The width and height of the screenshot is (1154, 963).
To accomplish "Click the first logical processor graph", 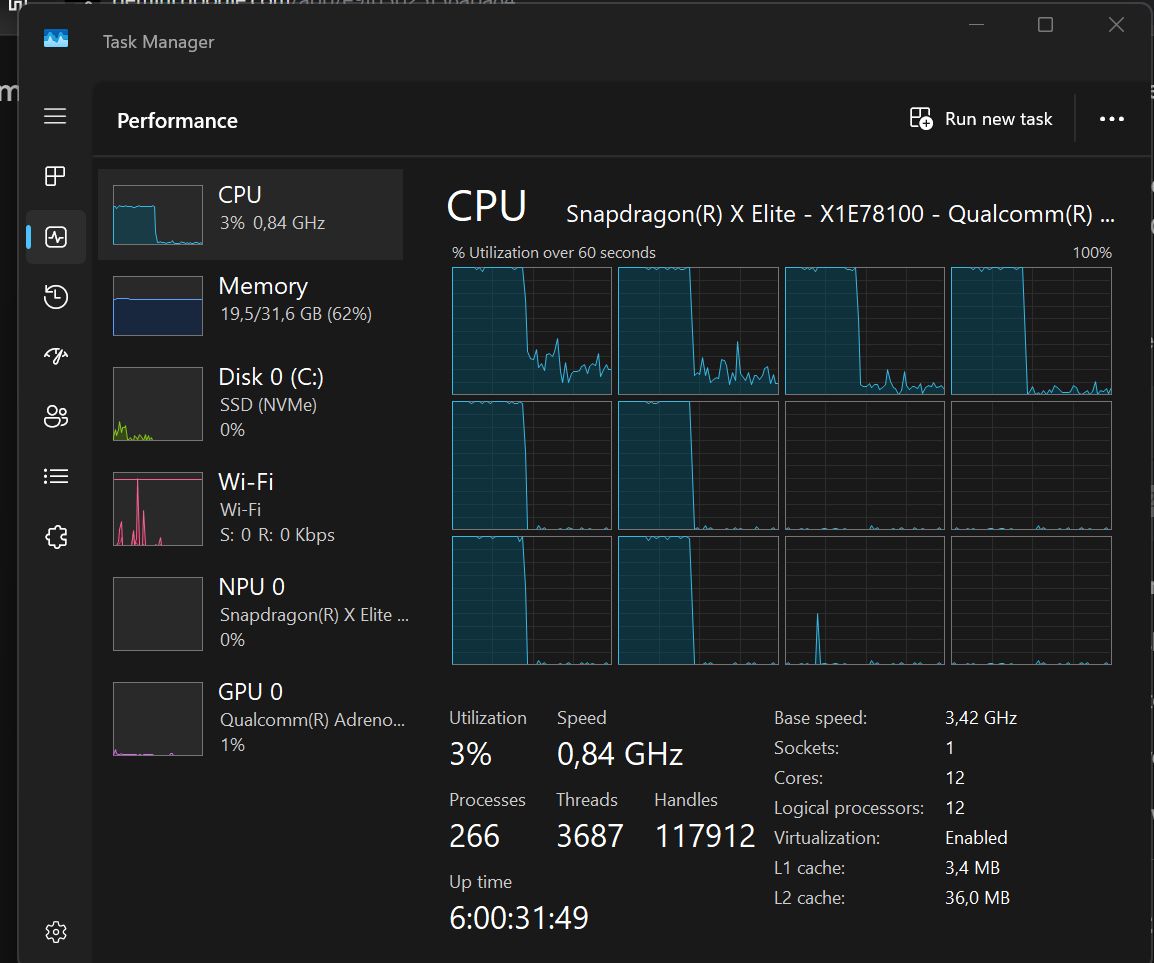I will 531,331.
